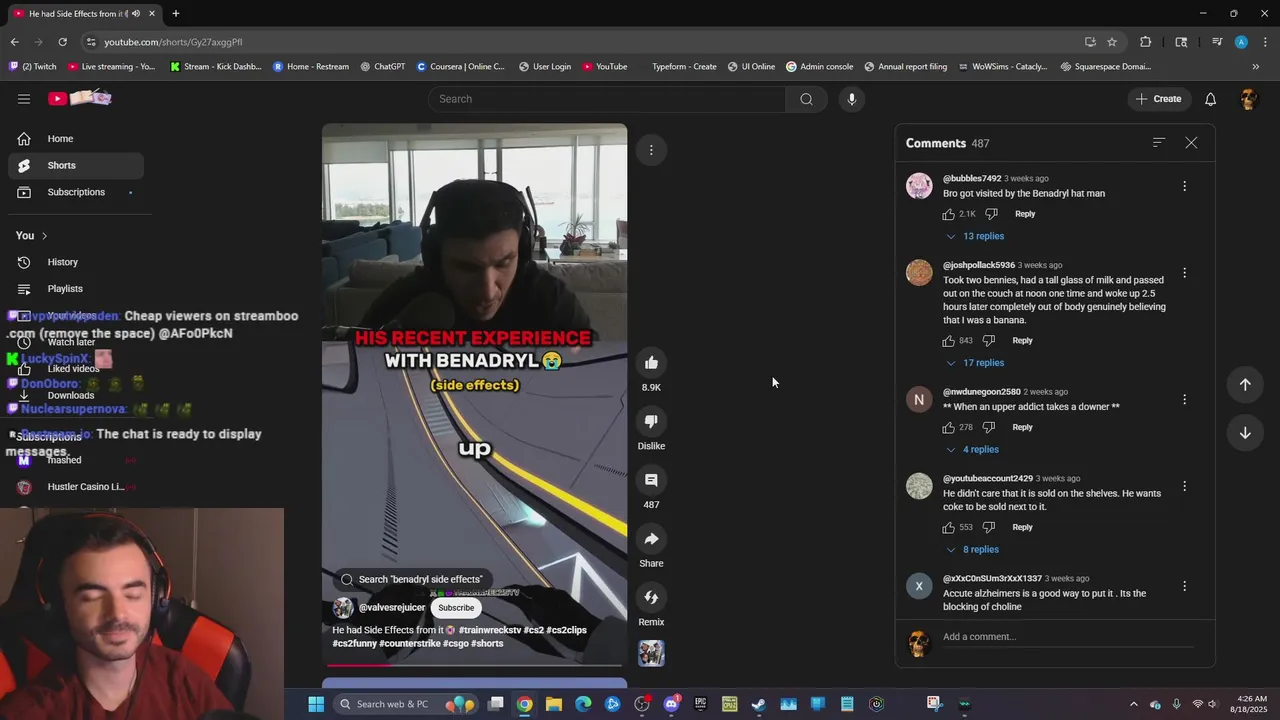Open Subscriptions in the sidebar

click(x=76, y=192)
